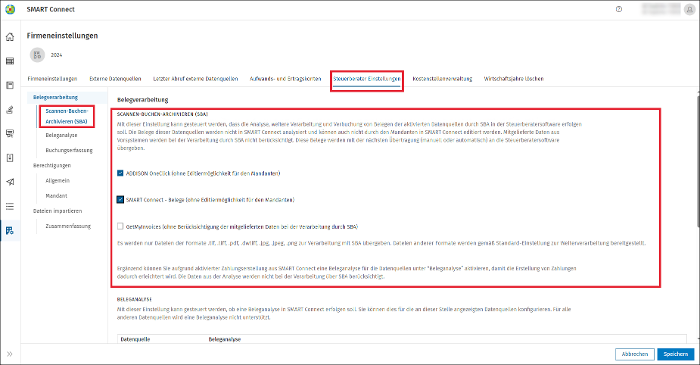Select Belegverarbeitung in the left tree

(x=55, y=97)
